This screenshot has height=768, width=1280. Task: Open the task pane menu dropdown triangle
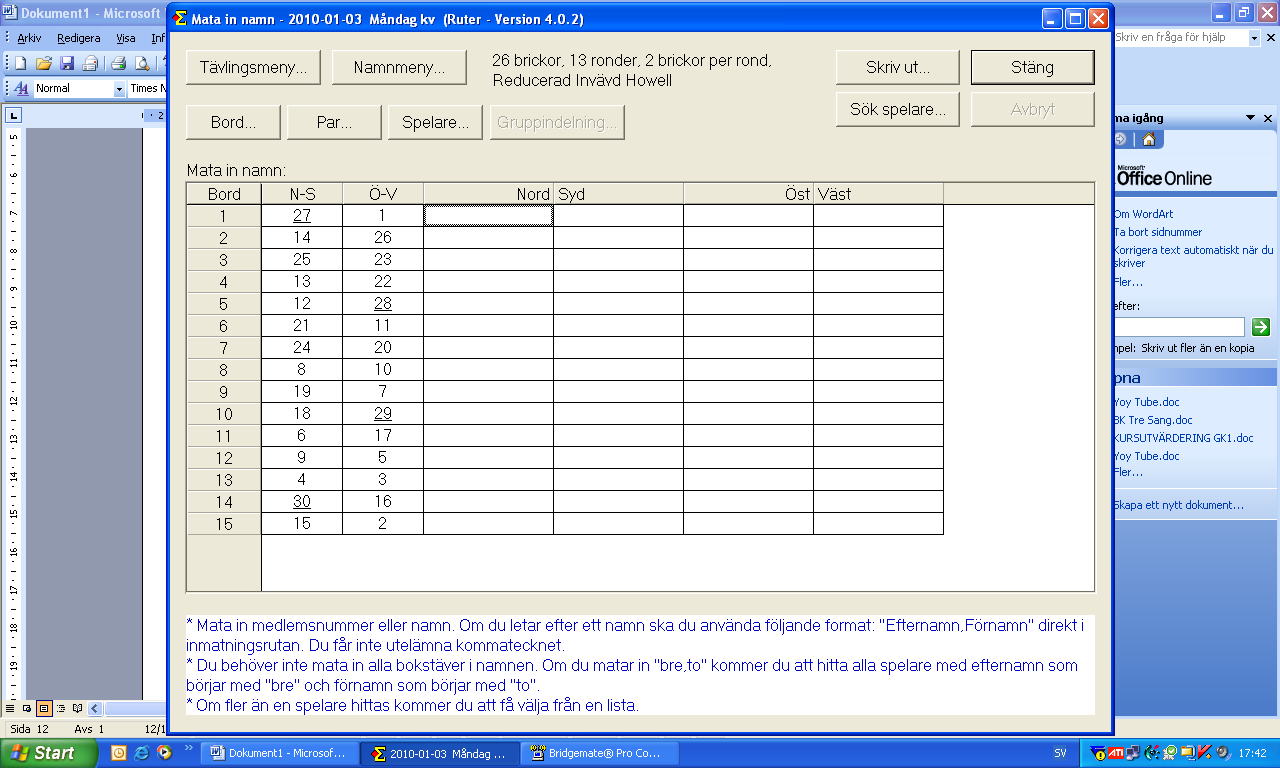point(1251,118)
